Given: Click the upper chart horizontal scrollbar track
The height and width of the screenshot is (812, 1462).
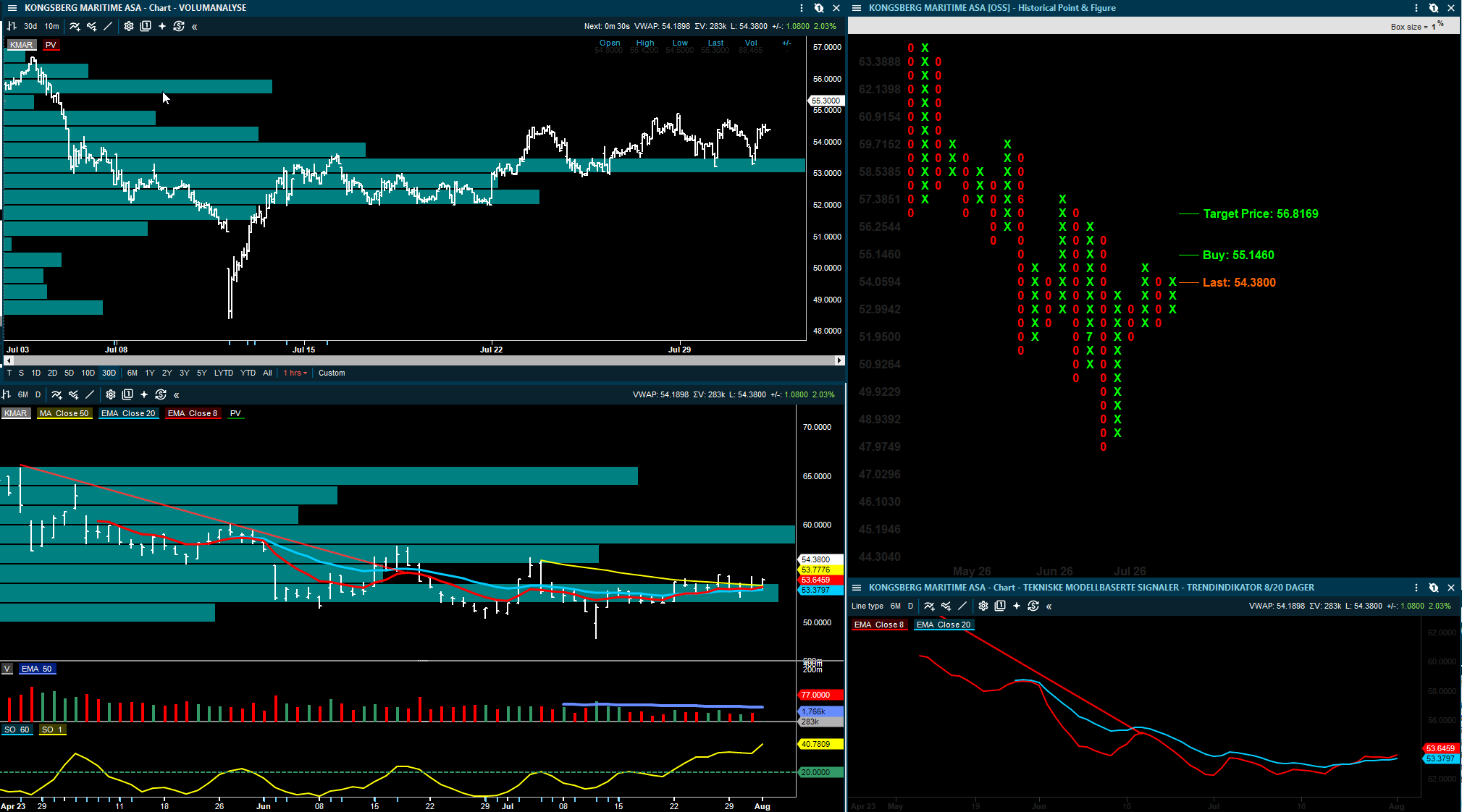Looking at the screenshot, I should 423,360.
